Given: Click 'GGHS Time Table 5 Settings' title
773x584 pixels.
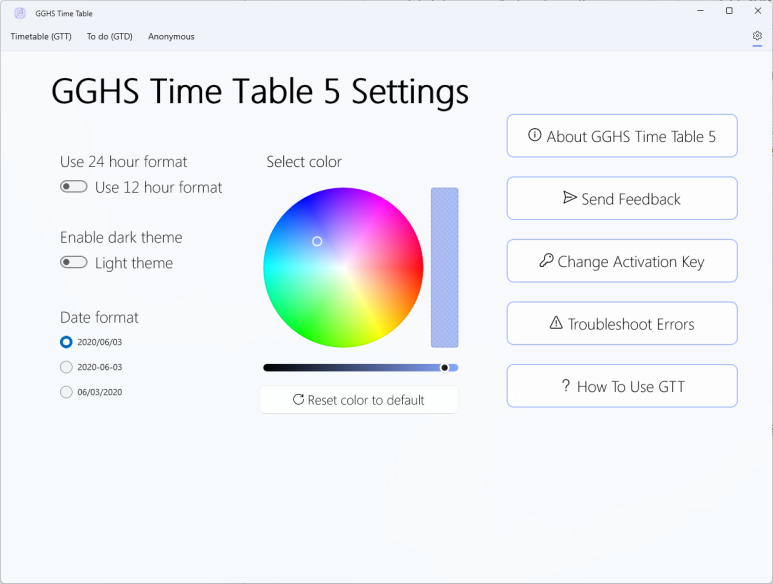Looking at the screenshot, I should pos(260,92).
